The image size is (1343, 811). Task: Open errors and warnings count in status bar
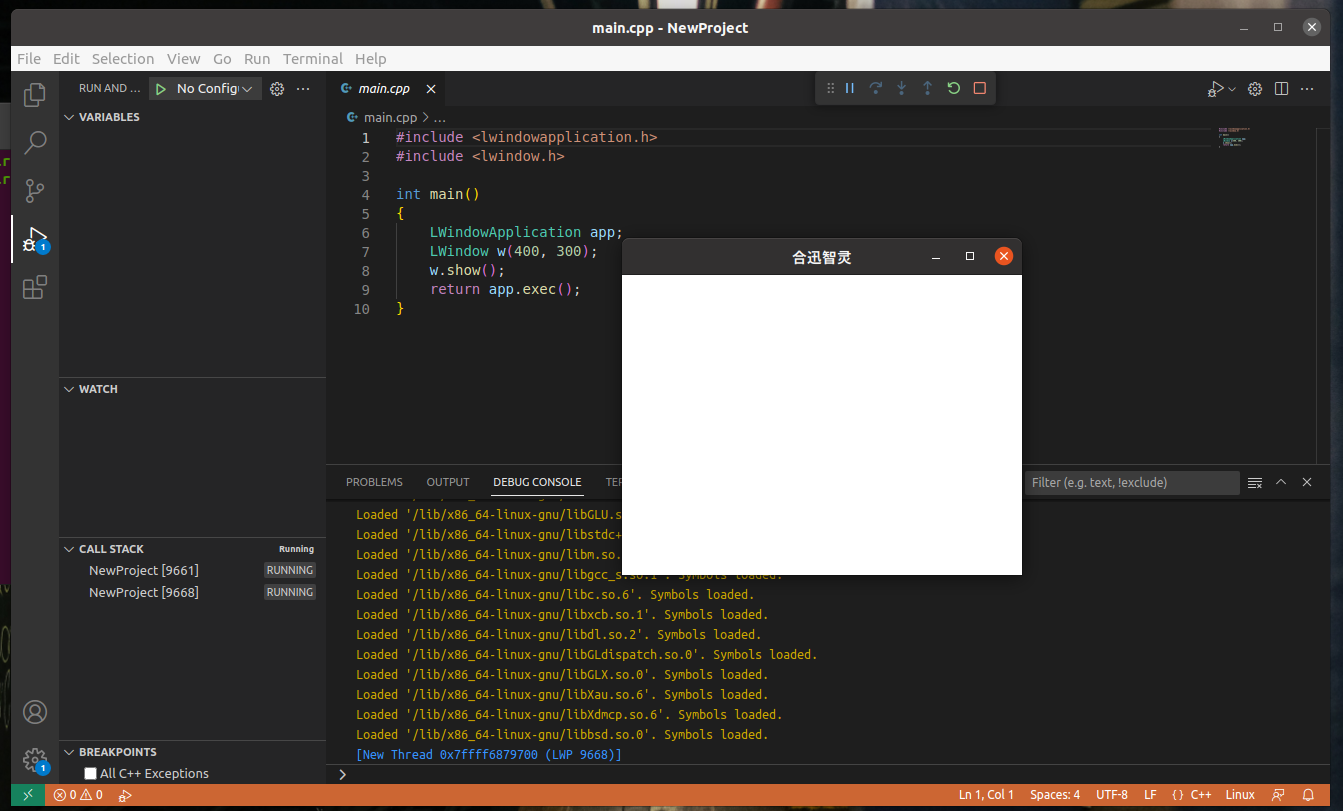[x=78, y=795]
